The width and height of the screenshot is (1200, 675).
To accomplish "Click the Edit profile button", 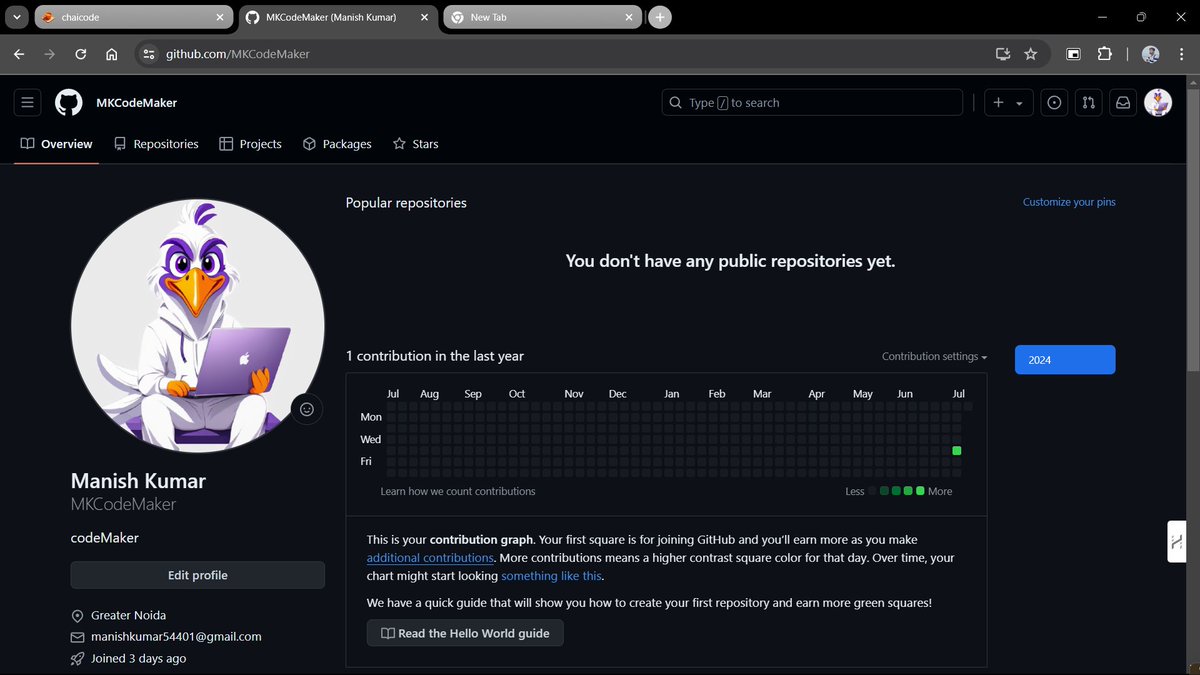I will click(197, 575).
